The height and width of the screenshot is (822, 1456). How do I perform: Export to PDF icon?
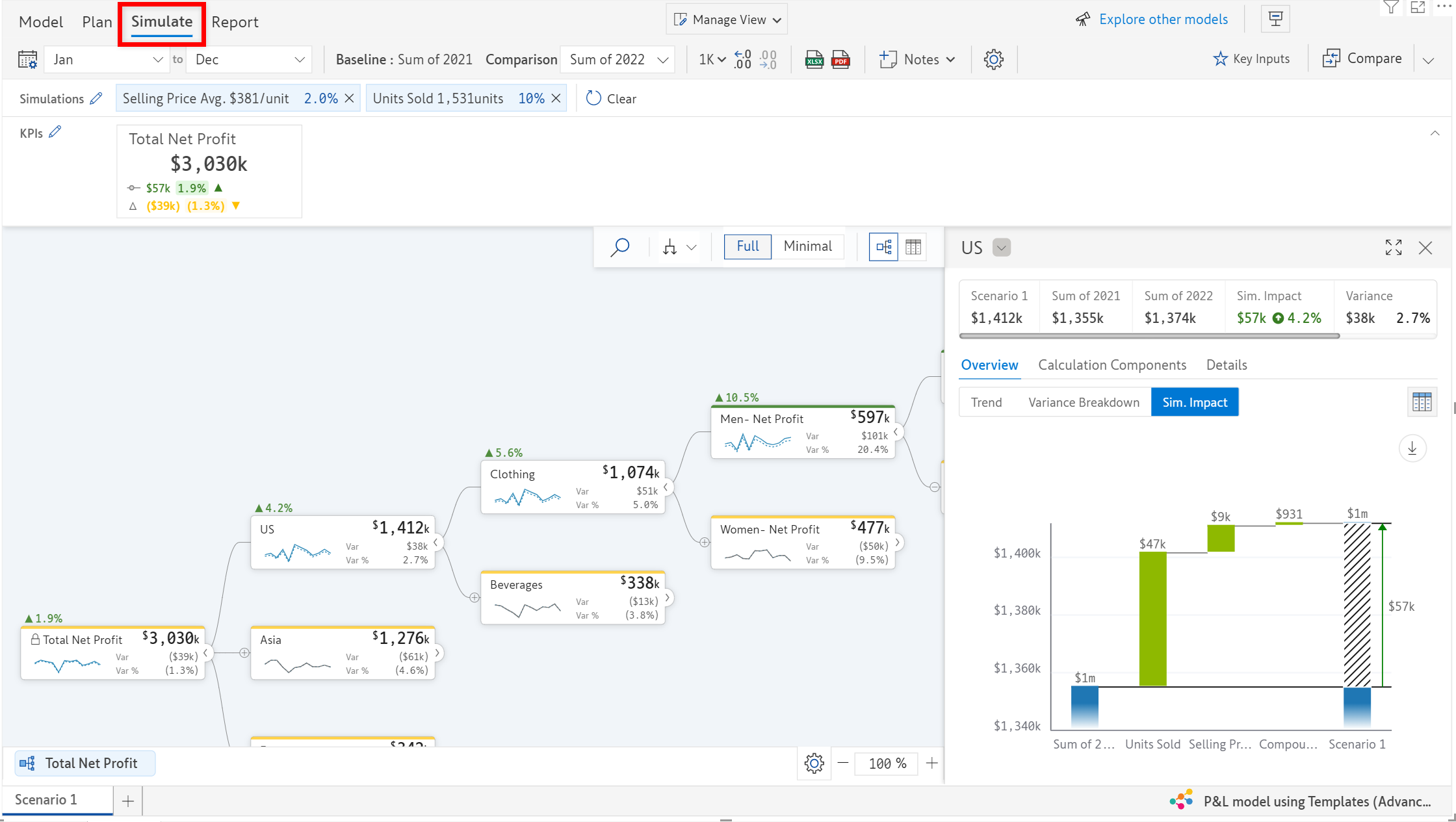click(x=840, y=60)
